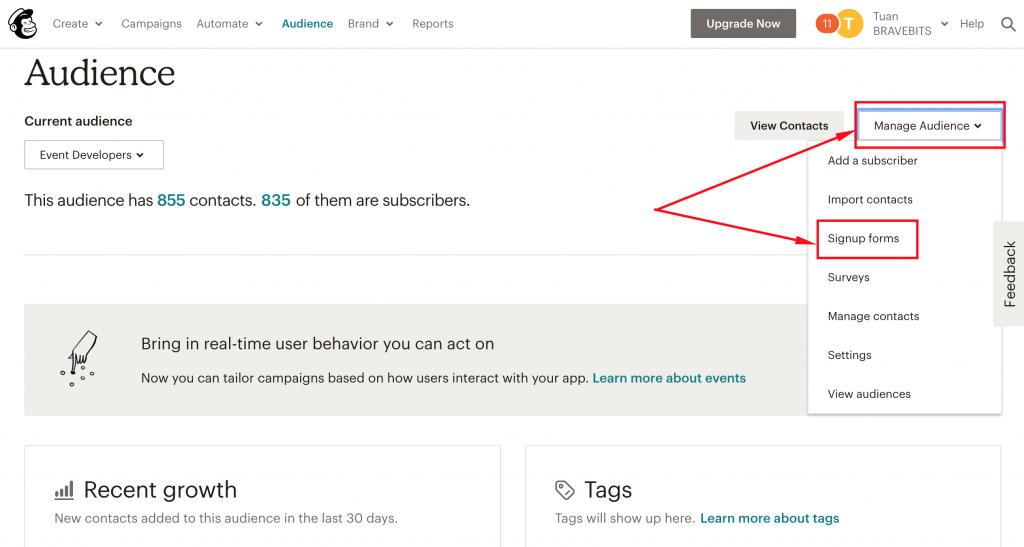Viewport: 1024px width, 547px height.
Task: Click the Tags label icon
Action: tap(564, 490)
